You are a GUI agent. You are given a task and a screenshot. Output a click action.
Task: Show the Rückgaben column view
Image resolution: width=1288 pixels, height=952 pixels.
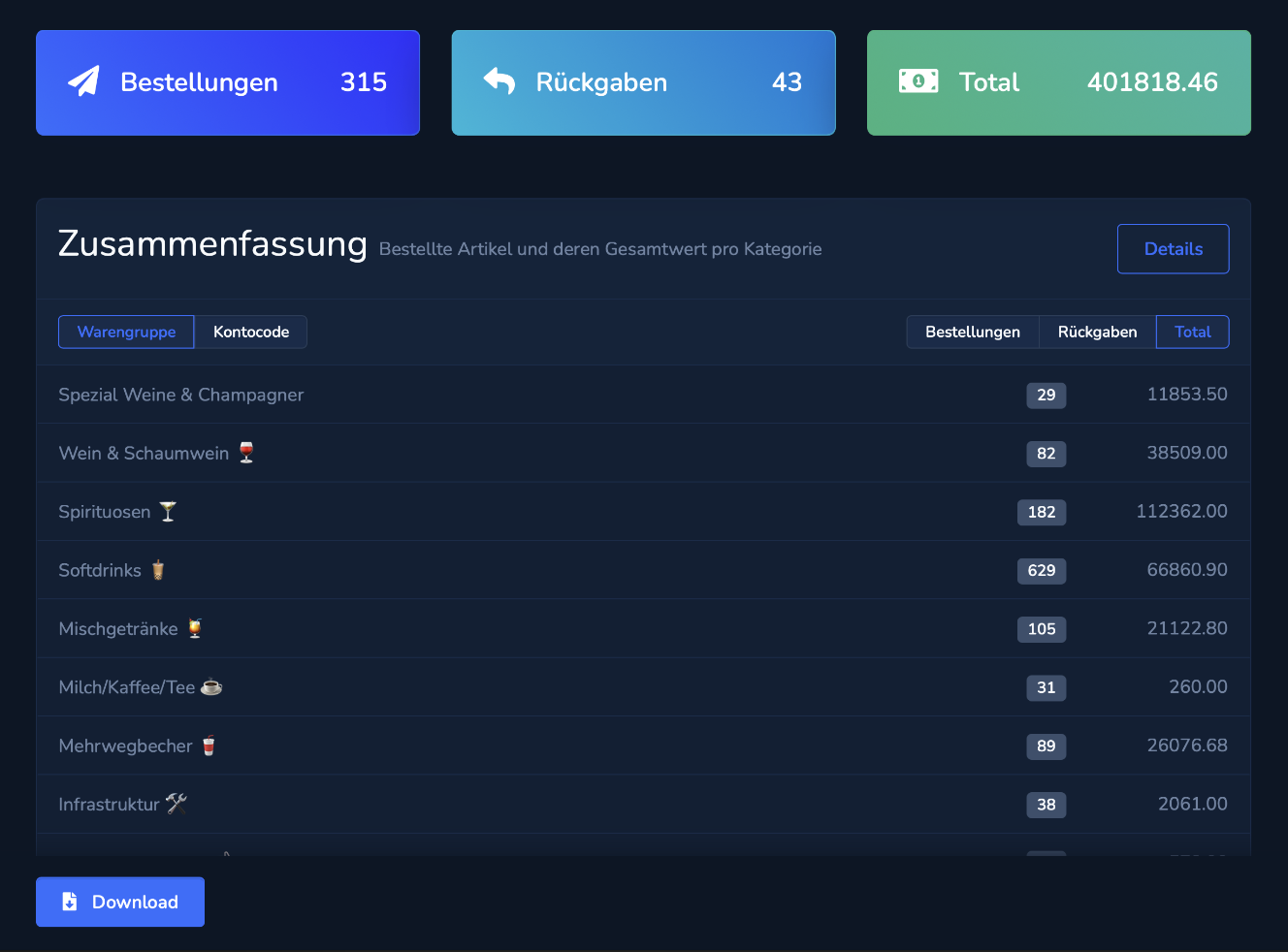[x=1098, y=332]
